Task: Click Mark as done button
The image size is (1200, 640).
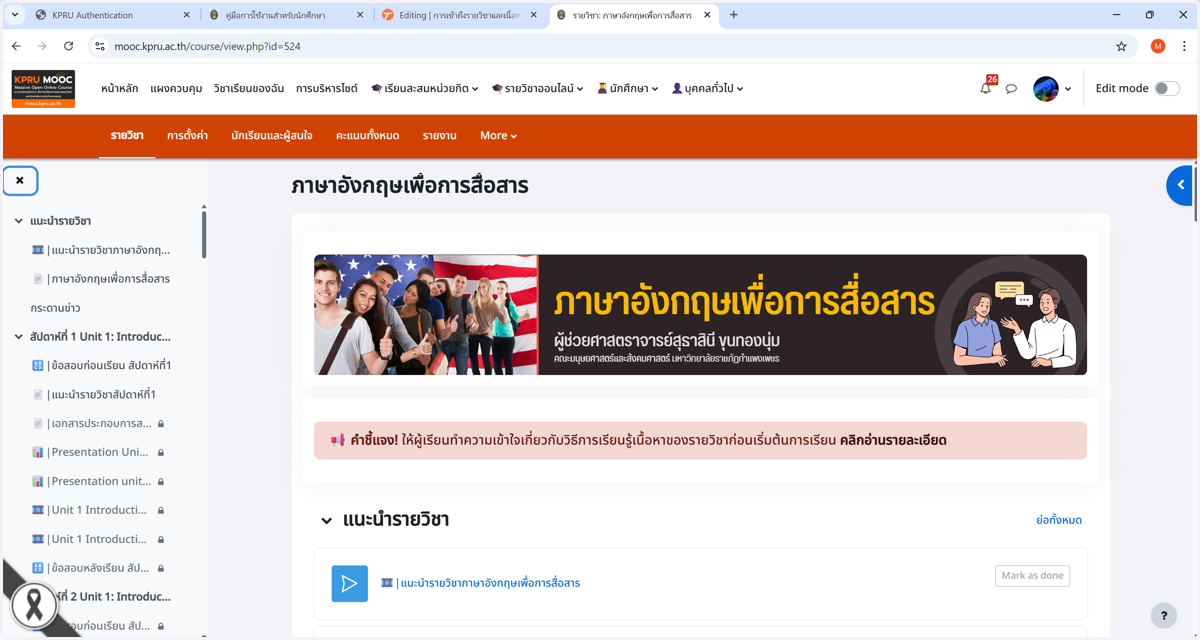Action: click(1032, 576)
